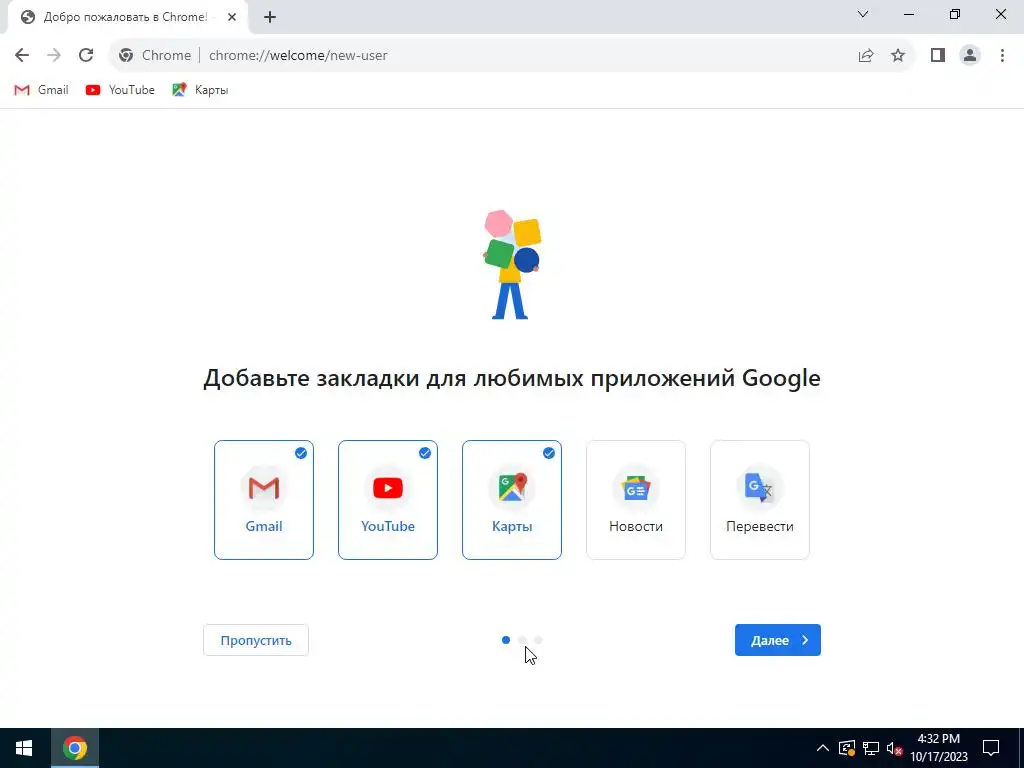Close the Welcome to Chrome tab

(232, 18)
